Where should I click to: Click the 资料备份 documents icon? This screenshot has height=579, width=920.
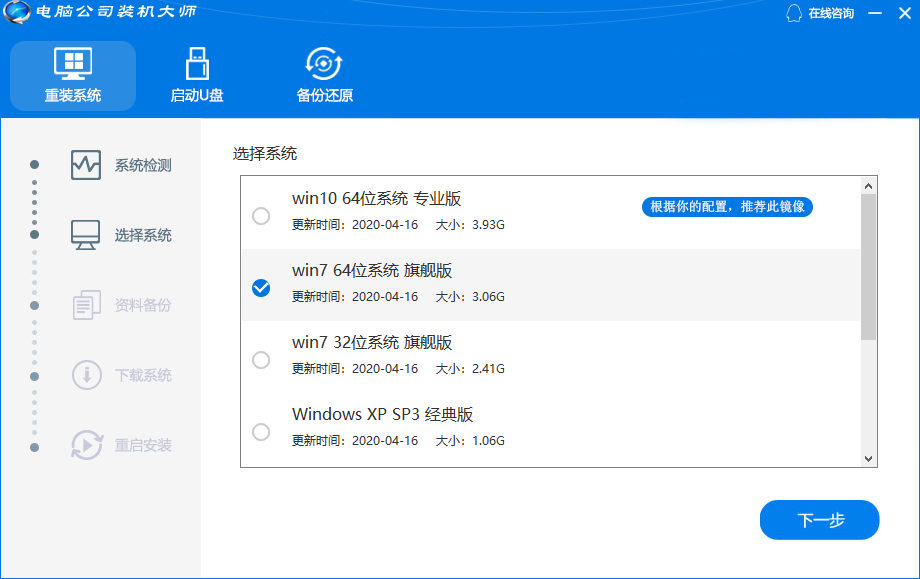tap(86, 305)
